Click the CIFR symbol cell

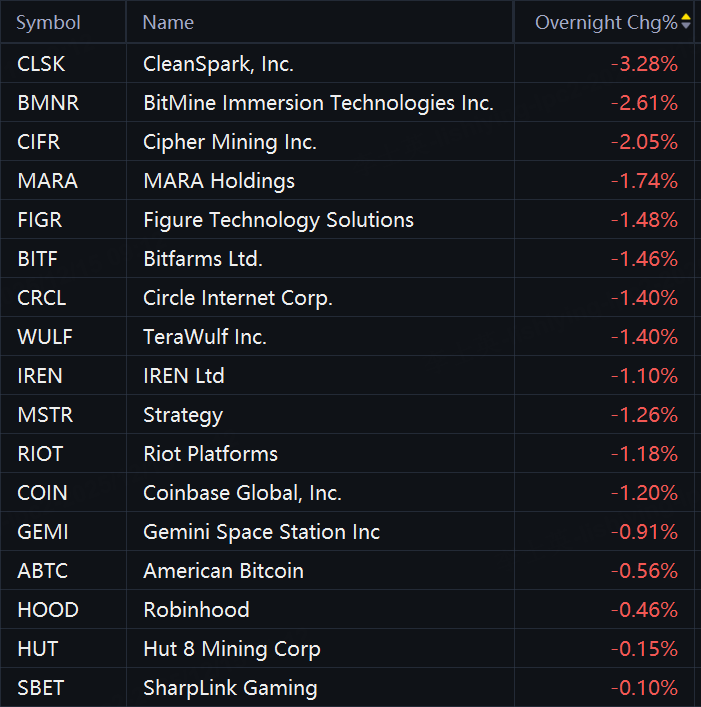pyautogui.click(x=39, y=142)
